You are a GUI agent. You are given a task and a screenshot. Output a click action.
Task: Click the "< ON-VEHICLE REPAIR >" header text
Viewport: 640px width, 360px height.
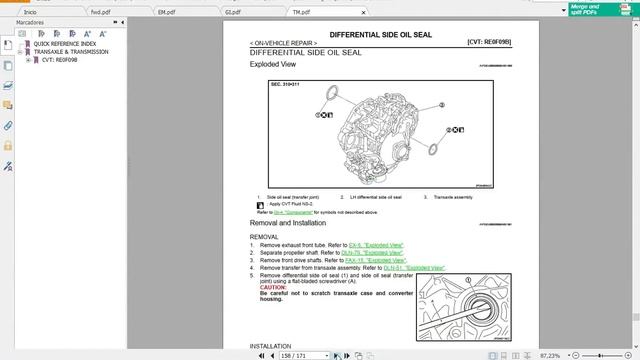click(283, 43)
